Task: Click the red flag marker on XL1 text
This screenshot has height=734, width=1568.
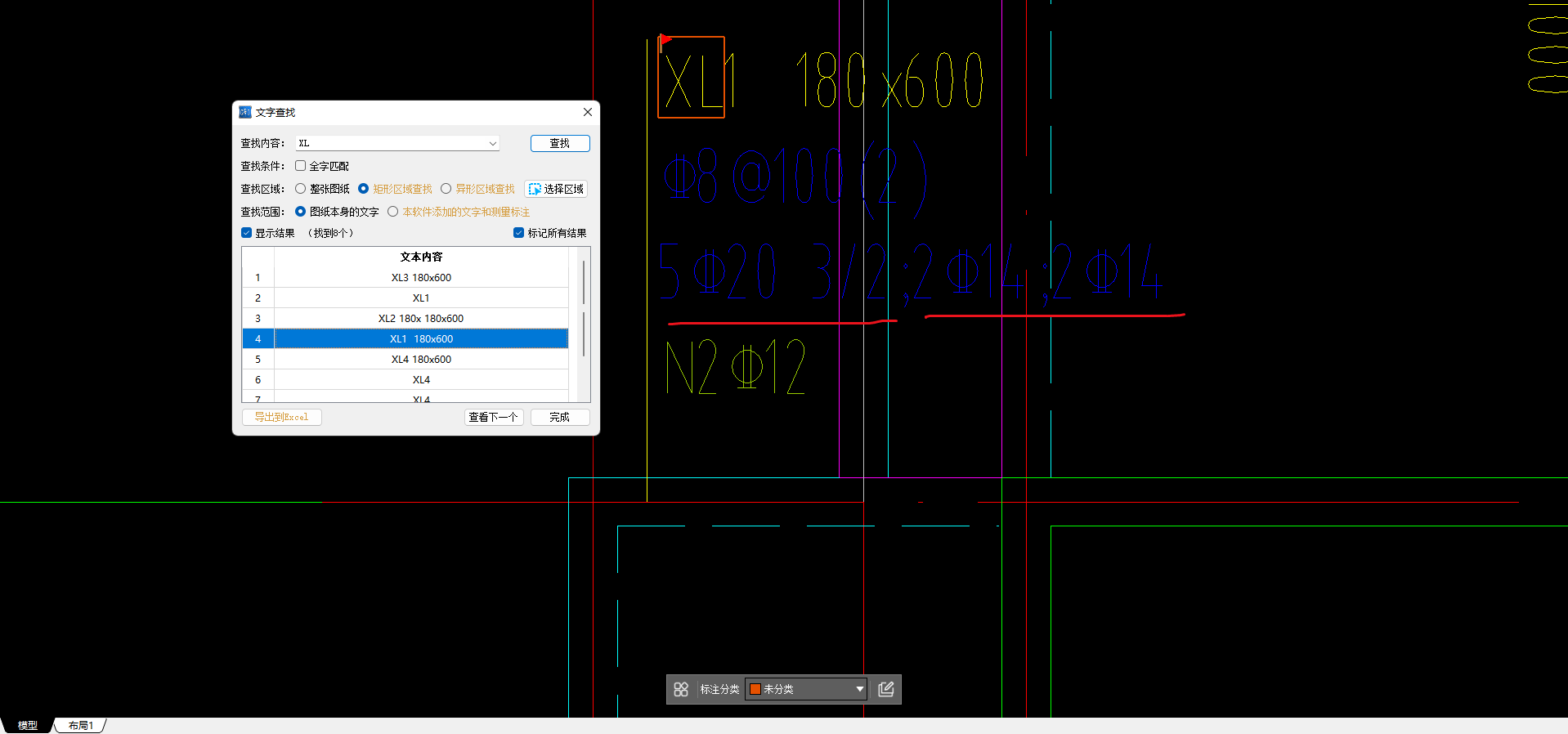Action: (x=665, y=39)
